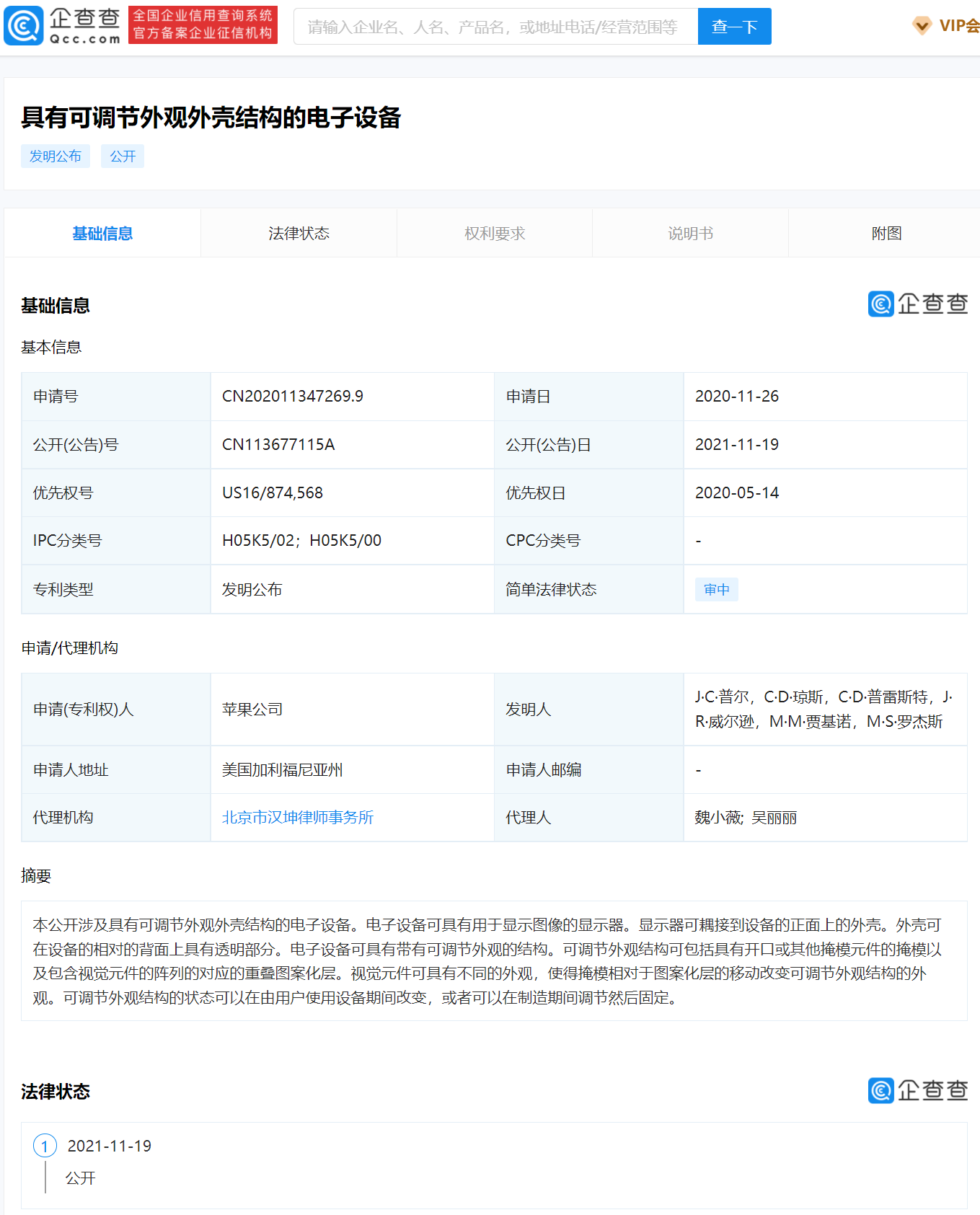Click the 全国企业信用查询系统 red banner
Image resolution: width=980 pixels, height=1215 pixels.
[203, 25]
